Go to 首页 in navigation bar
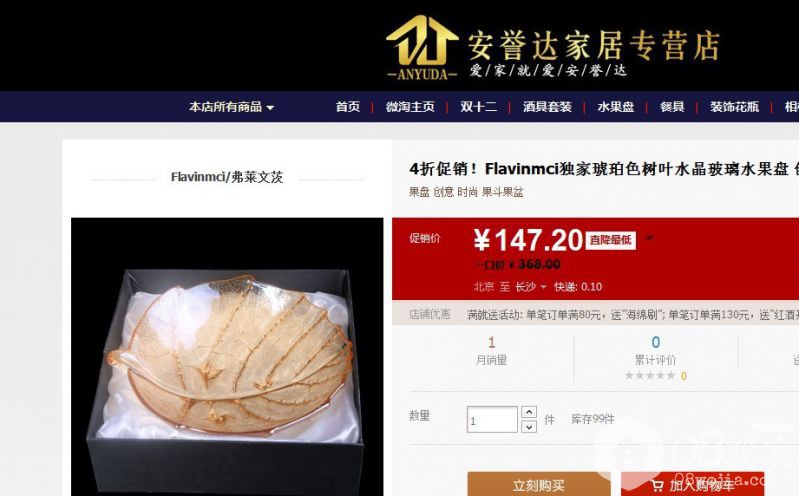Screen dimensions: 799x496 coord(348,107)
